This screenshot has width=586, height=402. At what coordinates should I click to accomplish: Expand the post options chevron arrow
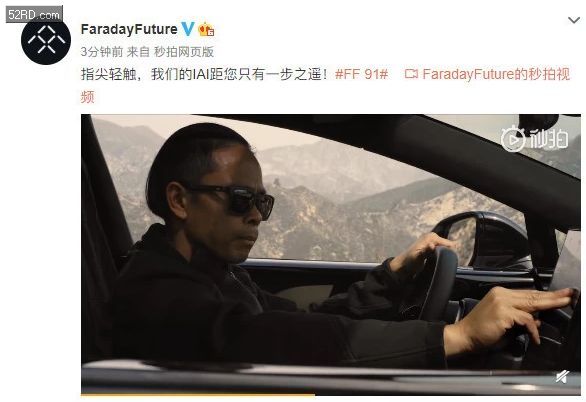coord(574,20)
